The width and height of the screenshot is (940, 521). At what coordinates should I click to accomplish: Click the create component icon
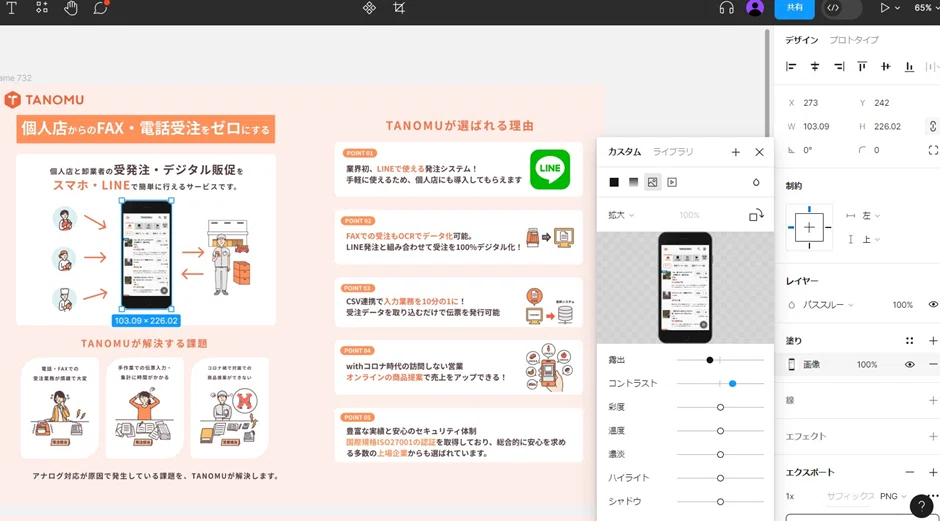pyautogui.click(x=369, y=8)
